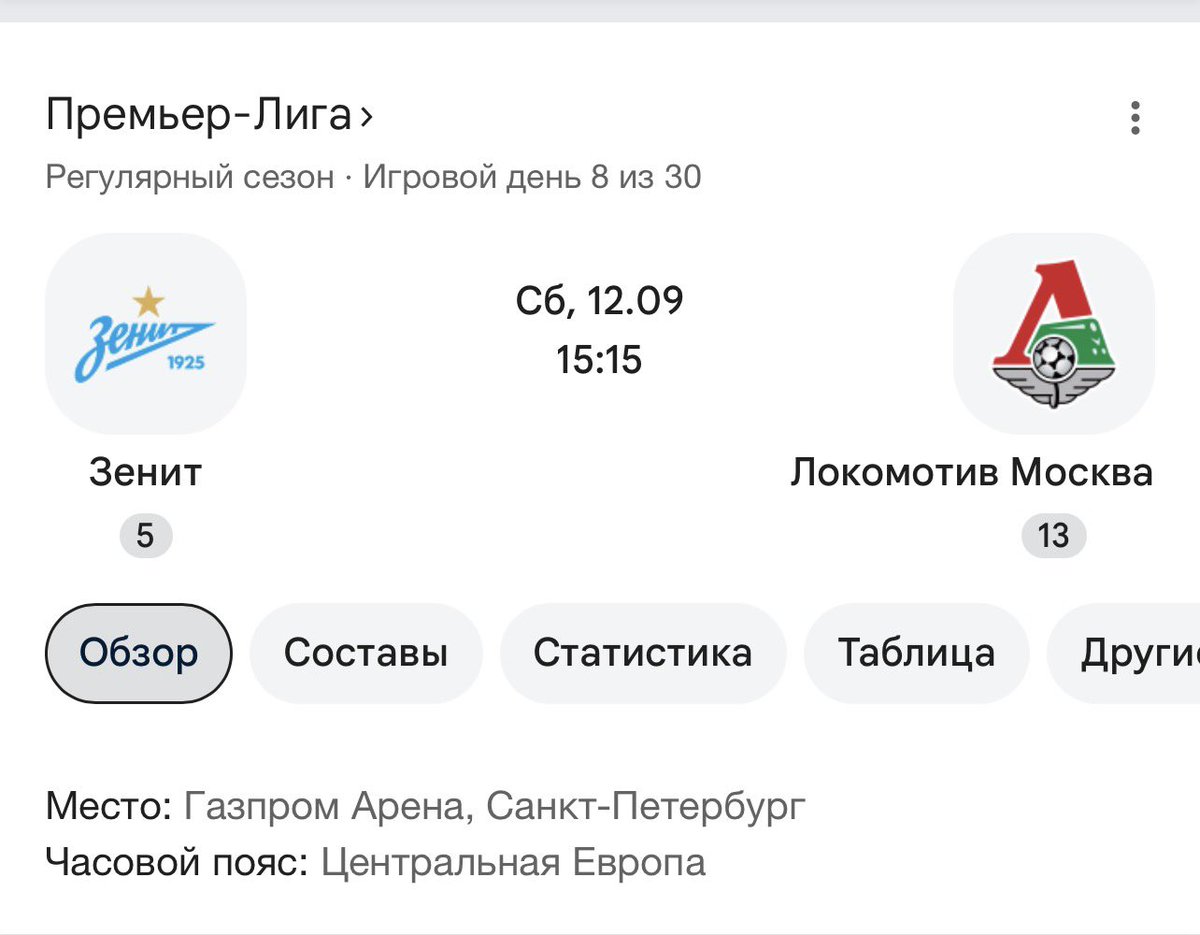Select the partially visible Другие tab
Image resolution: width=1200 pixels, height=935 pixels.
1124,653
